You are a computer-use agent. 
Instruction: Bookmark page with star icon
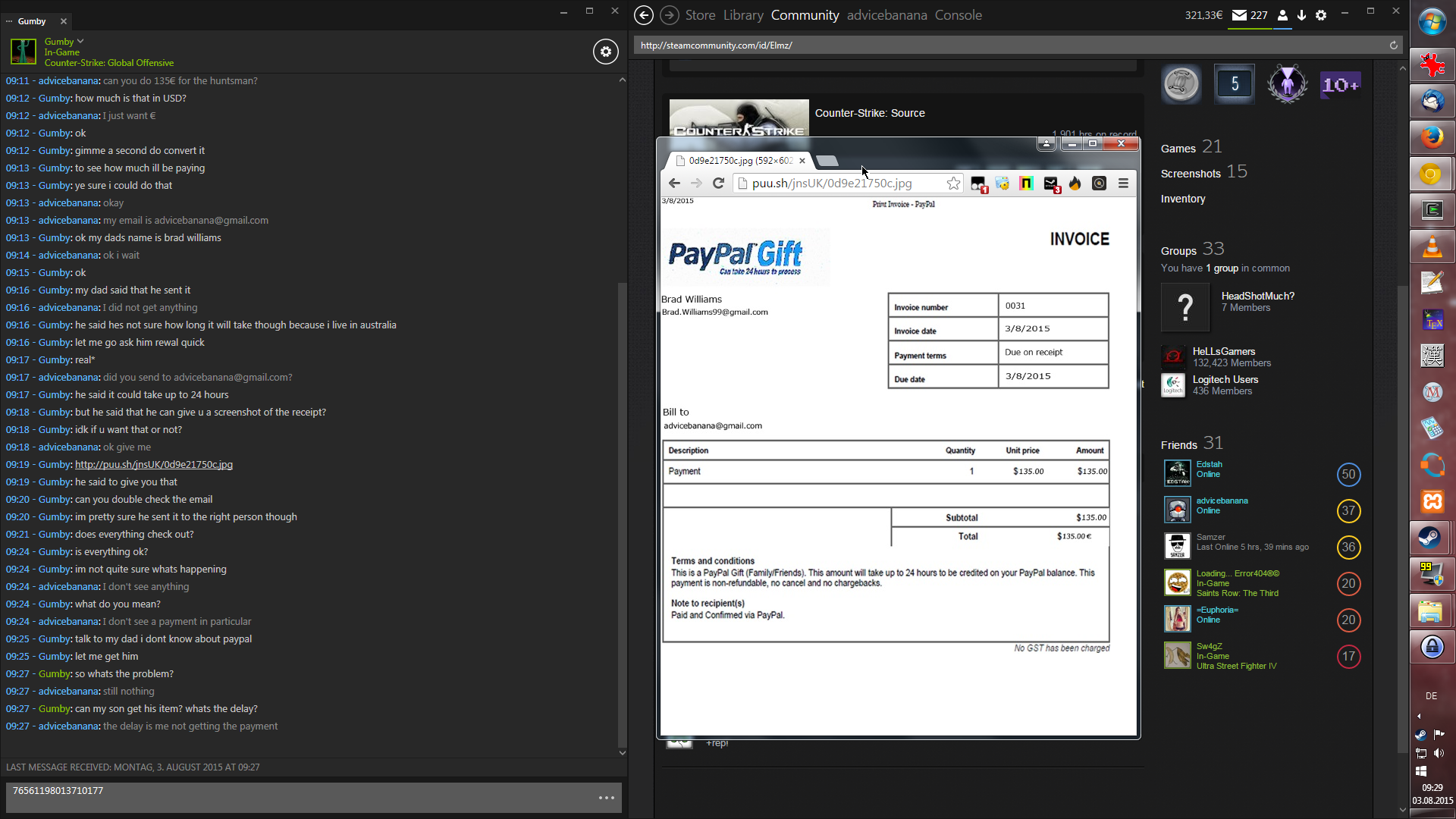(x=953, y=183)
